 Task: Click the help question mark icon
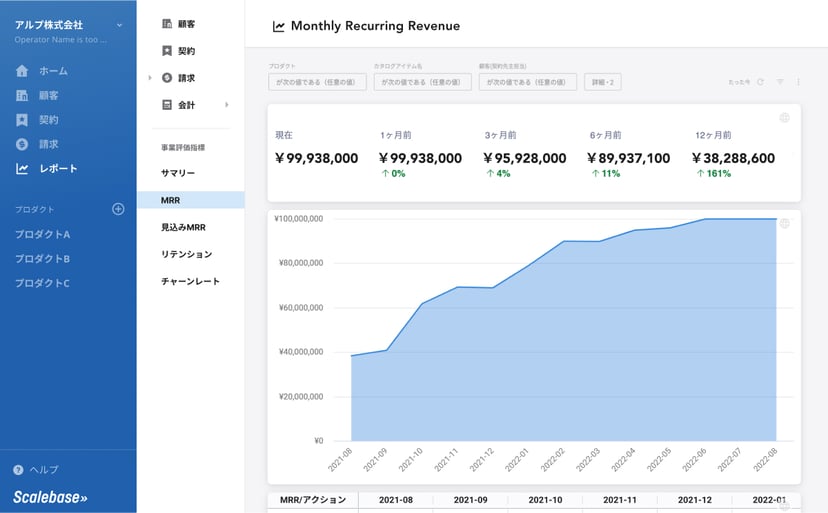pyautogui.click(x=18, y=470)
